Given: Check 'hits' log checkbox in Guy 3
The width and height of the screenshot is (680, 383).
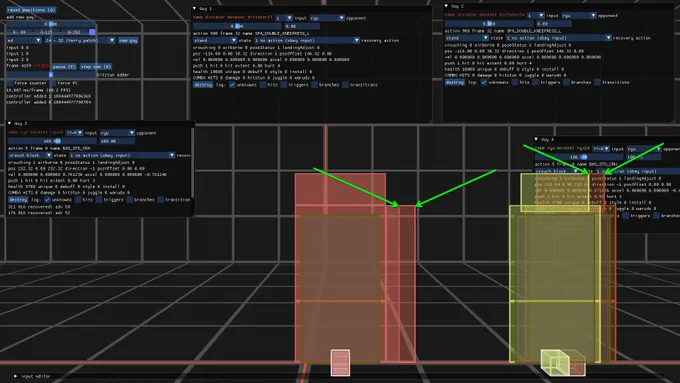Looking at the screenshot, I should (x=78, y=200).
